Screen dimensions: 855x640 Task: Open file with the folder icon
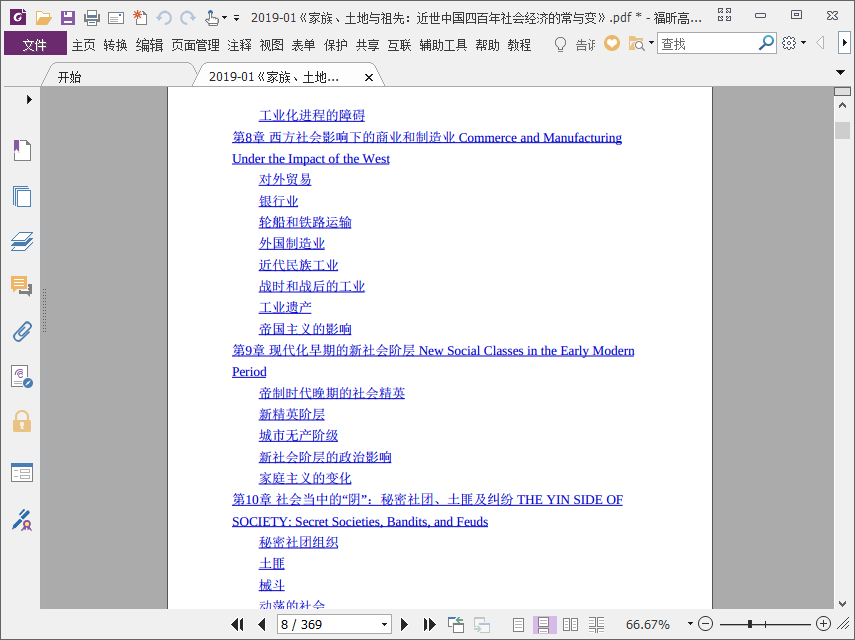pos(43,17)
